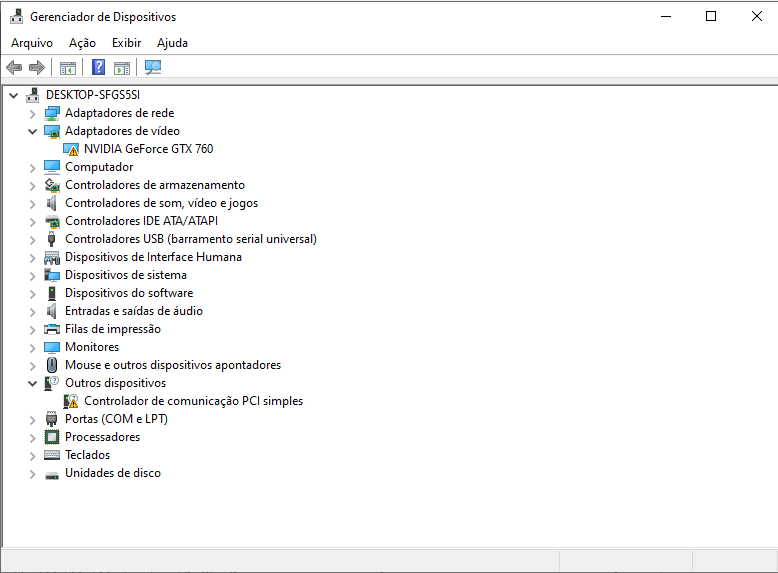The height and width of the screenshot is (573, 778).
Task: Select Entradas e saídas de áudio label
Action: click(x=134, y=311)
